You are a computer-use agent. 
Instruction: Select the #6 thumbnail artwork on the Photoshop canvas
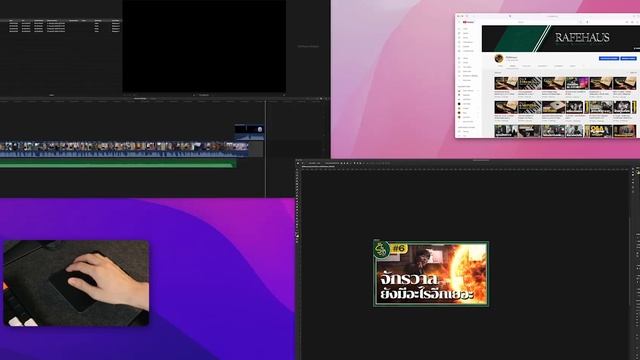click(431, 273)
